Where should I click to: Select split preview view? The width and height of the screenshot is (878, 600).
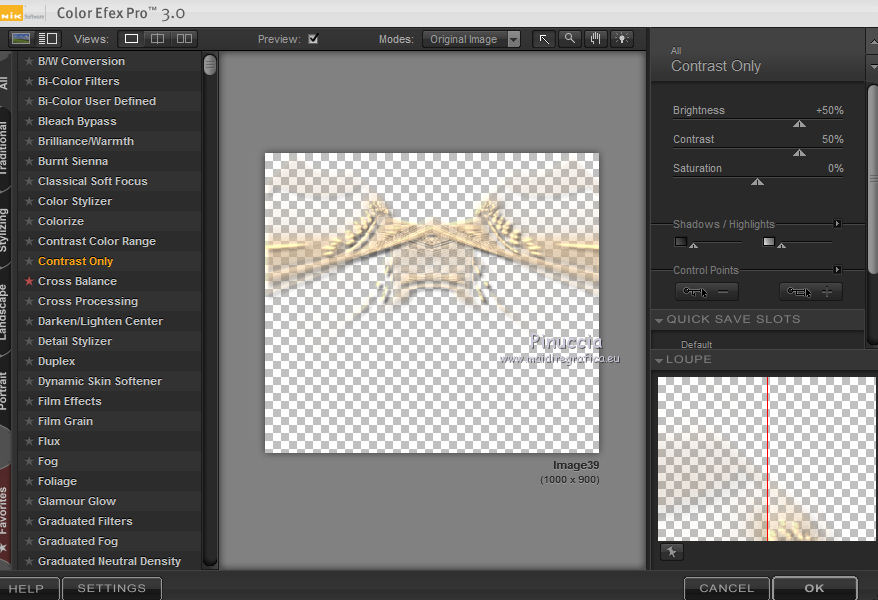point(157,39)
